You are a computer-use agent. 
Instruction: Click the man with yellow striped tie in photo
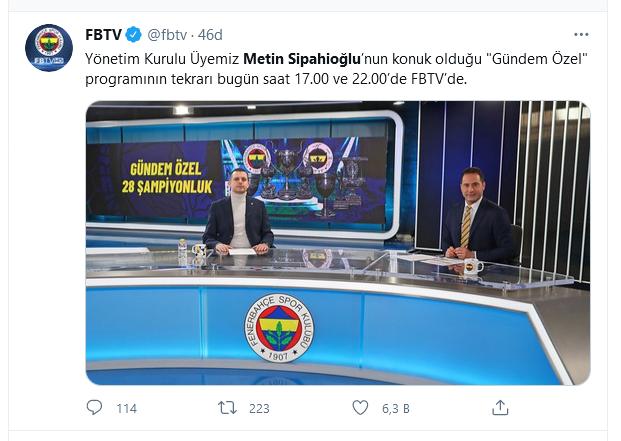[477, 217]
